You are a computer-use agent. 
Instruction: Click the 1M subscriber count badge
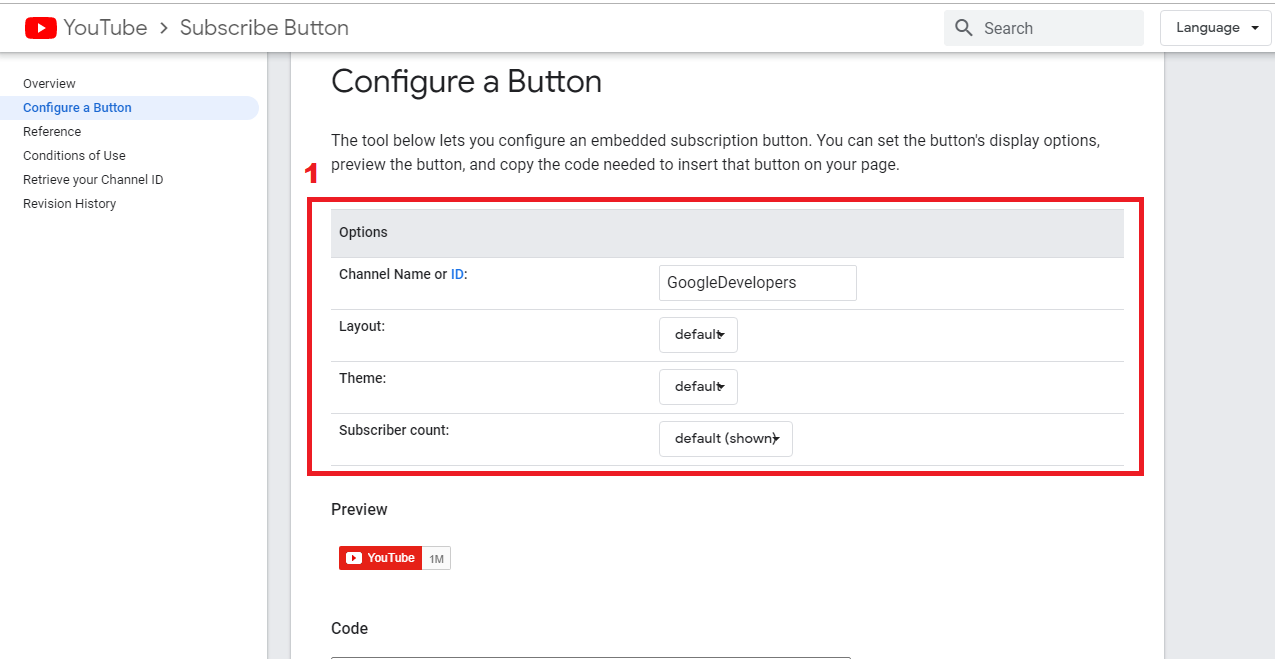pyautogui.click(x=437, y=559)
